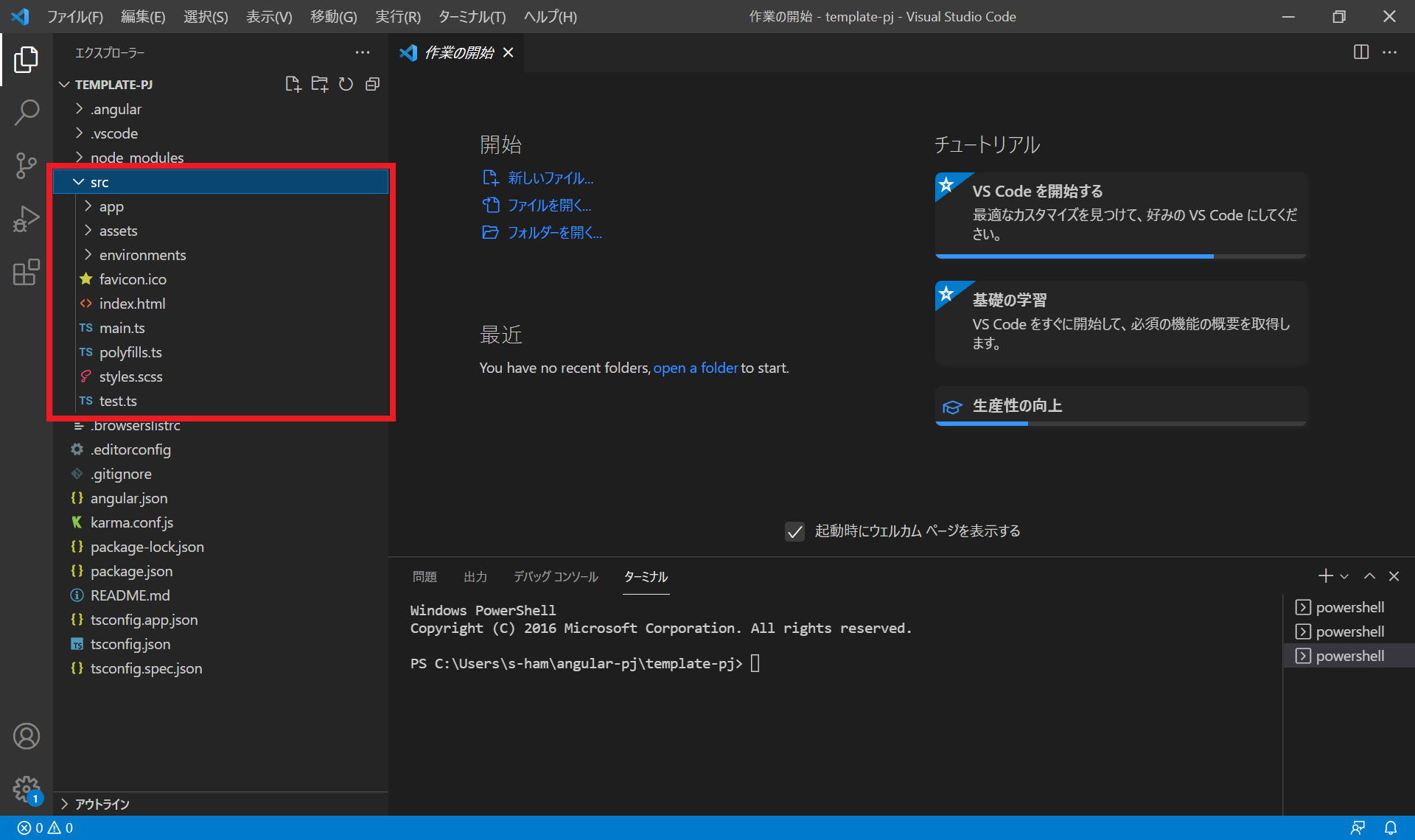This screenshot has width=1415, height=840.
Task: Expand the .angular folder
Action: coord(116,109)
